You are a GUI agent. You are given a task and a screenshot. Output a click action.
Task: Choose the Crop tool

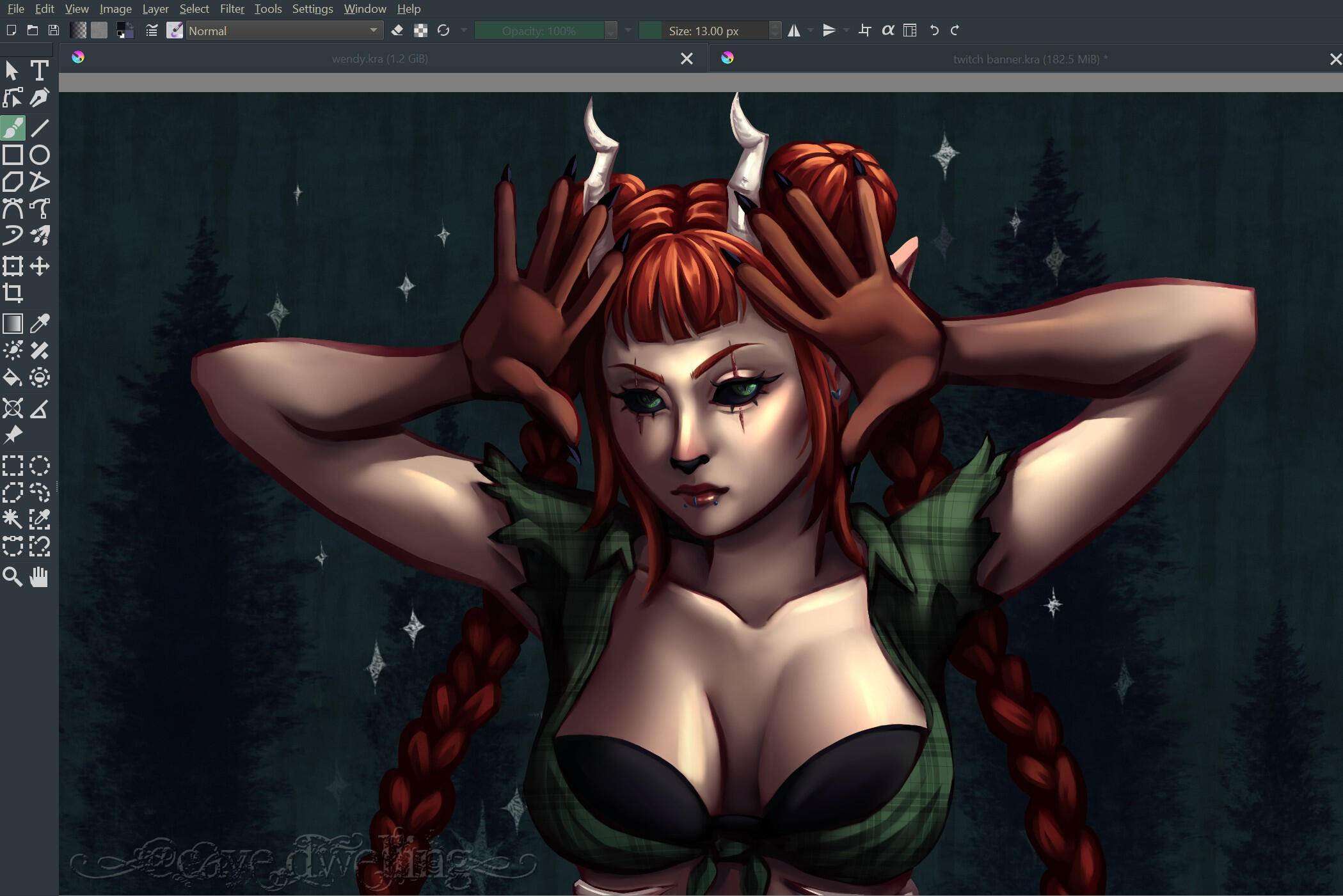(13, 293)
